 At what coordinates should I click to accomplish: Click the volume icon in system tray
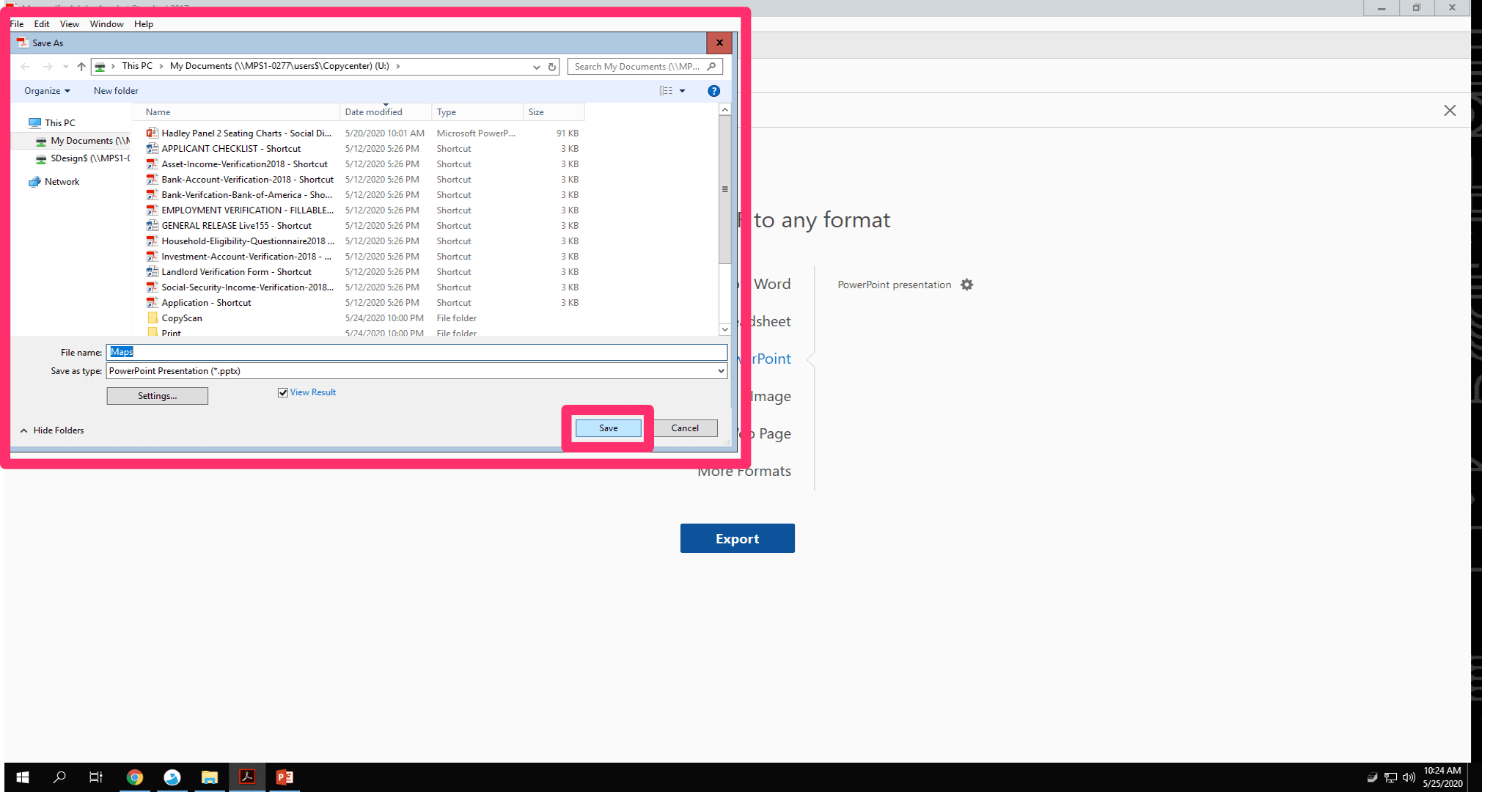1409,777
